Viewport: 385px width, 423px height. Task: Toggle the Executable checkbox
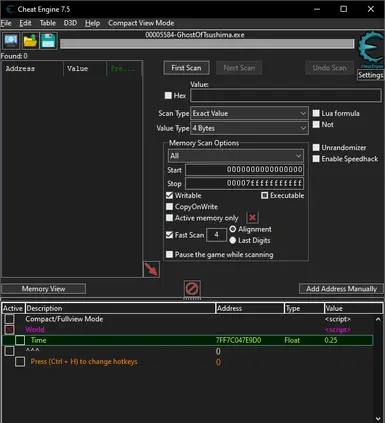point(264,195)
